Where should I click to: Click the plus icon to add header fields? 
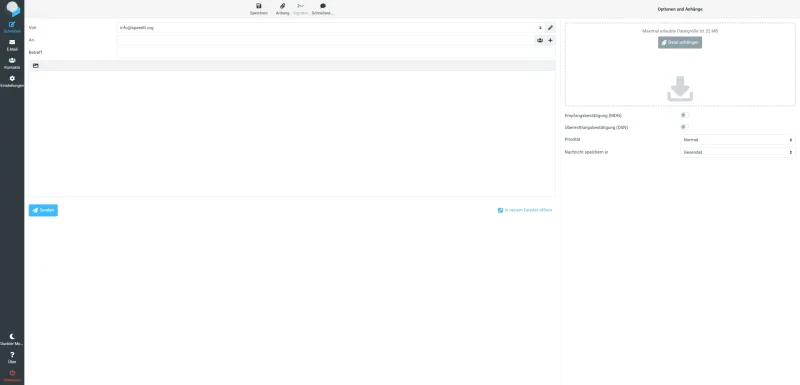coord(551,40)
